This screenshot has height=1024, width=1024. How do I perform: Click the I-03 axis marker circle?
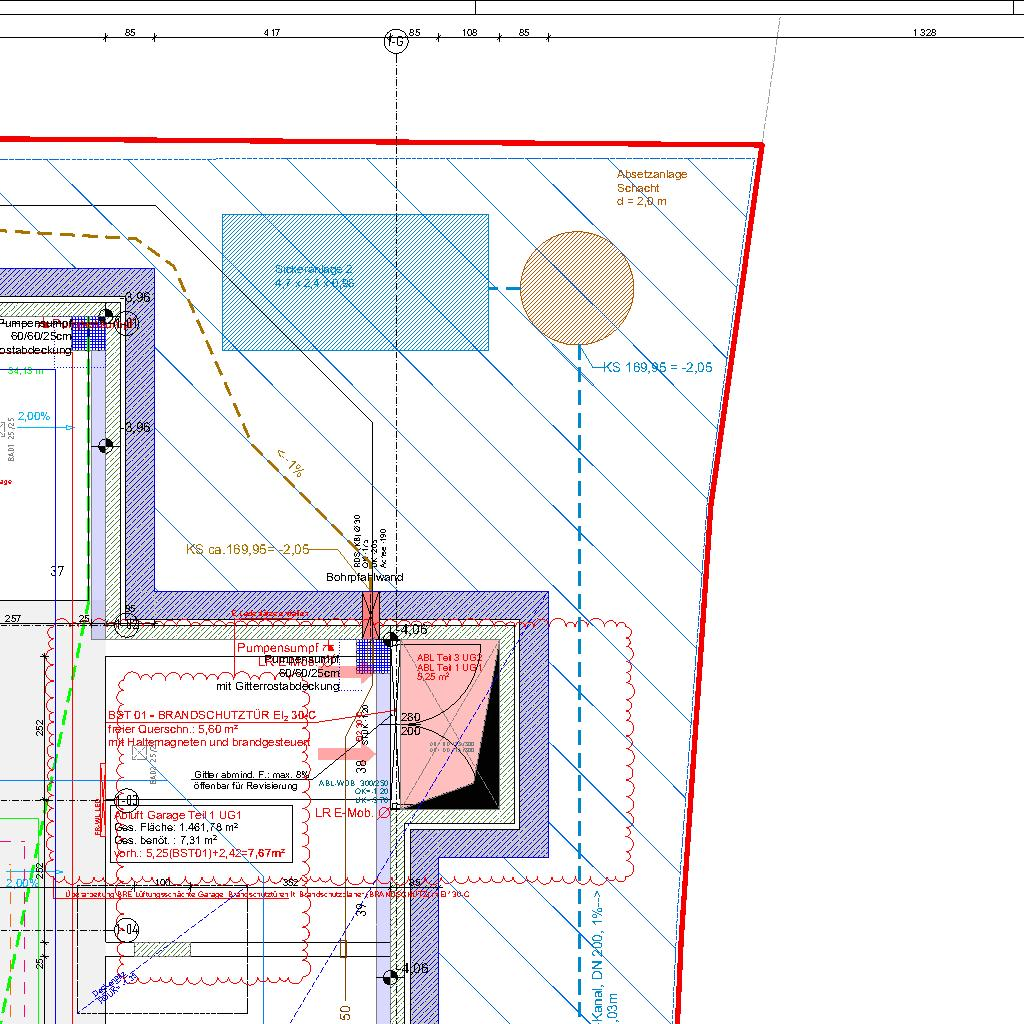tap(127, 800)
